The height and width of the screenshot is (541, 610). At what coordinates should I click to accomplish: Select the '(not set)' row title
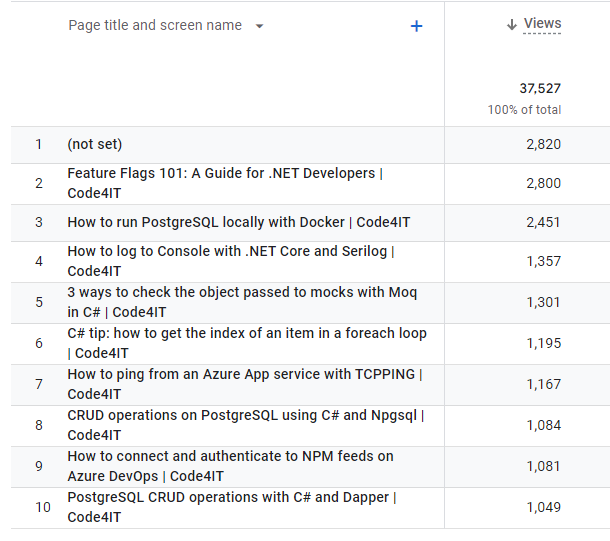95,144
